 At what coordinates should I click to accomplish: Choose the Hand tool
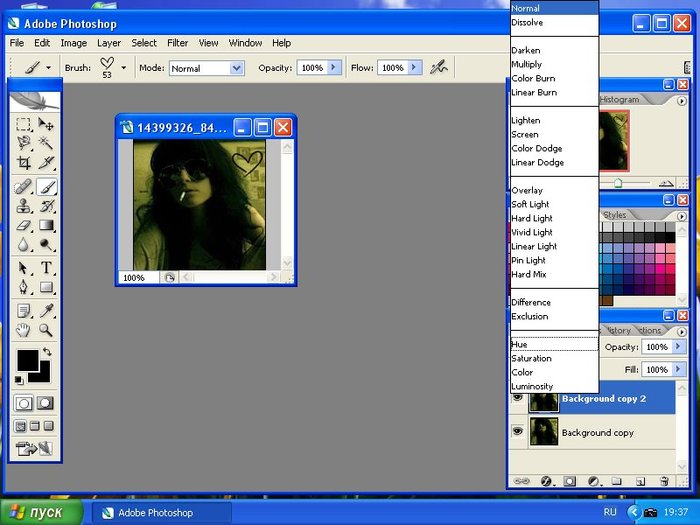point(24,330)
